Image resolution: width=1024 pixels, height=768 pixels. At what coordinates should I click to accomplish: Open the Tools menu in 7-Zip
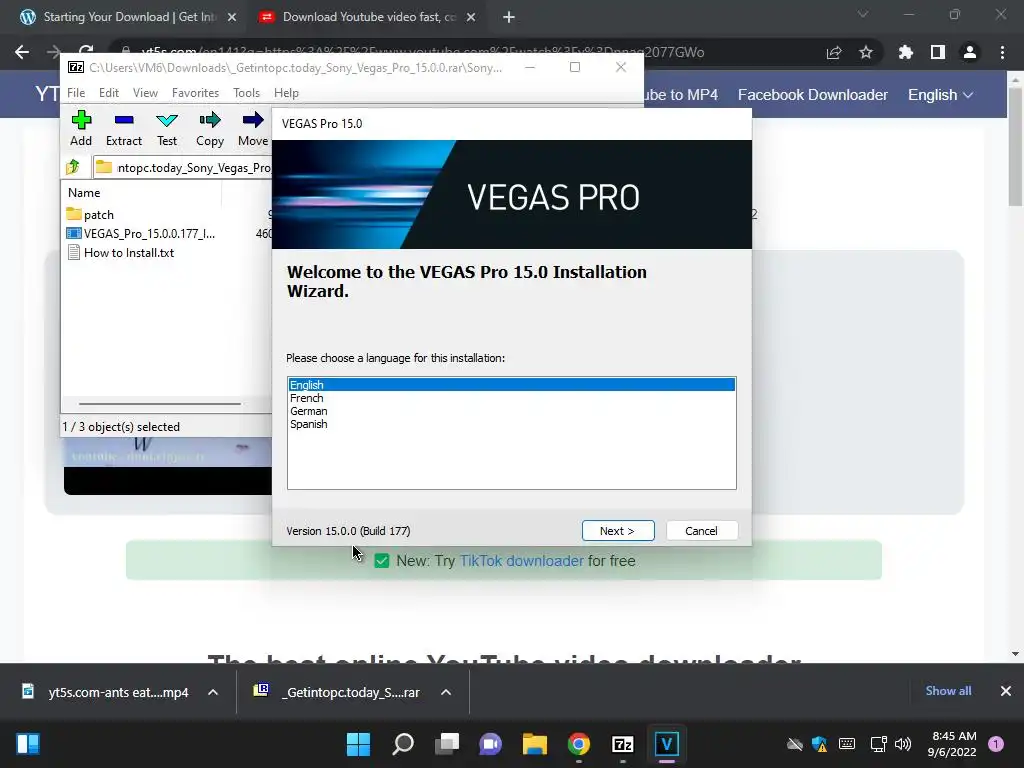pyautogui.click(x=246, y=93)
